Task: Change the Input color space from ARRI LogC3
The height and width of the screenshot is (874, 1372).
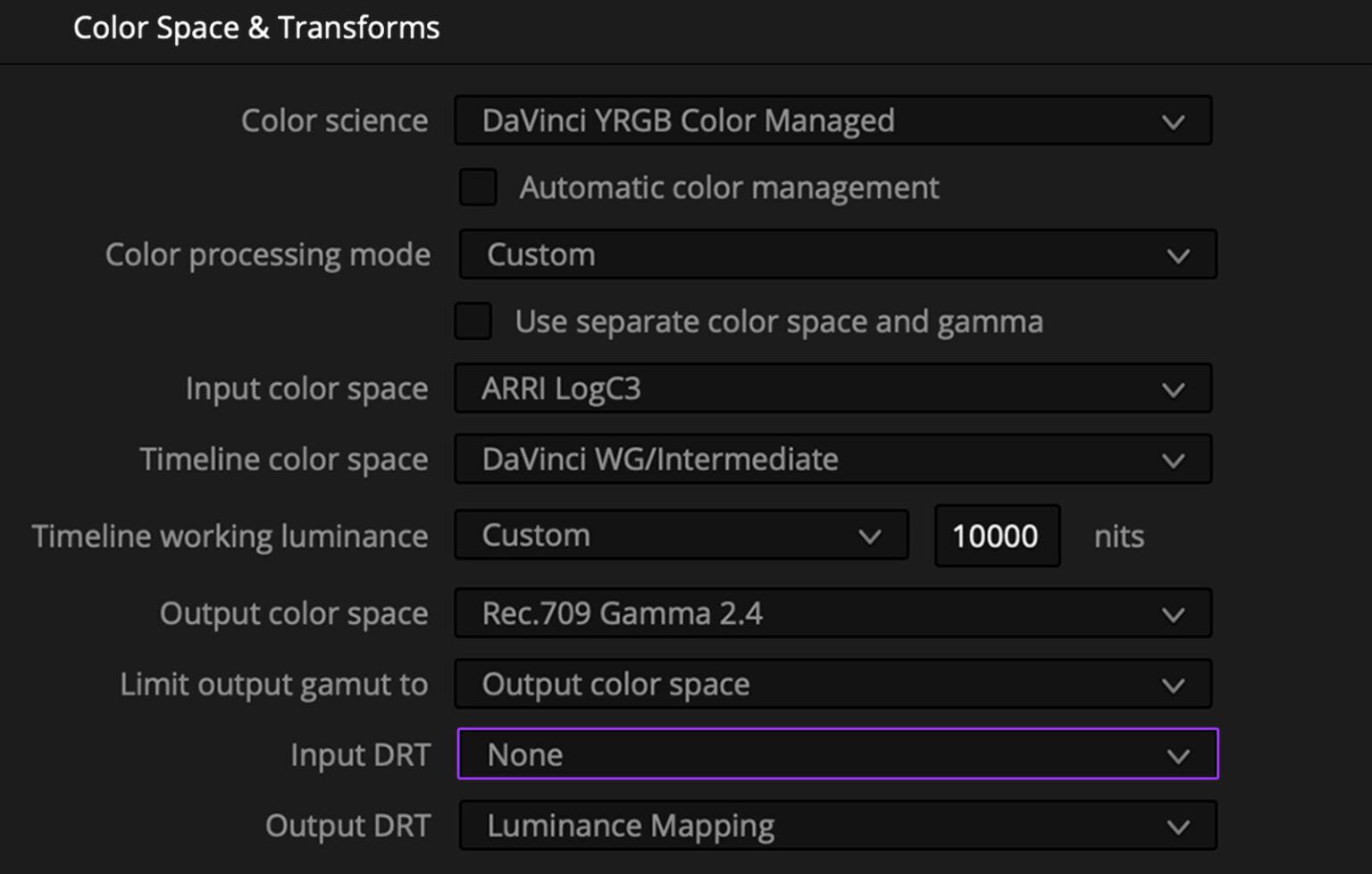Action: (831, 388)
